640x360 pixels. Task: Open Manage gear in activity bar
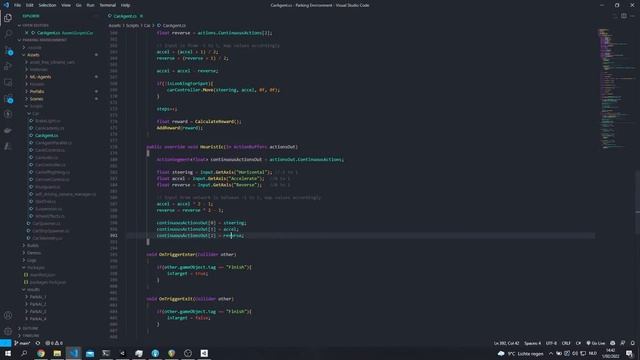click(x=8, y=331)
